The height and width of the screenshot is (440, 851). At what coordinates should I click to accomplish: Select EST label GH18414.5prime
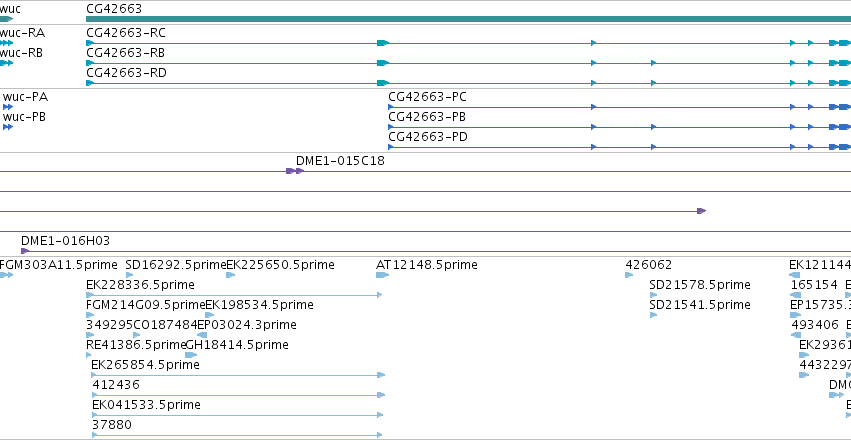pyautogui.click(x=237, y=345)
